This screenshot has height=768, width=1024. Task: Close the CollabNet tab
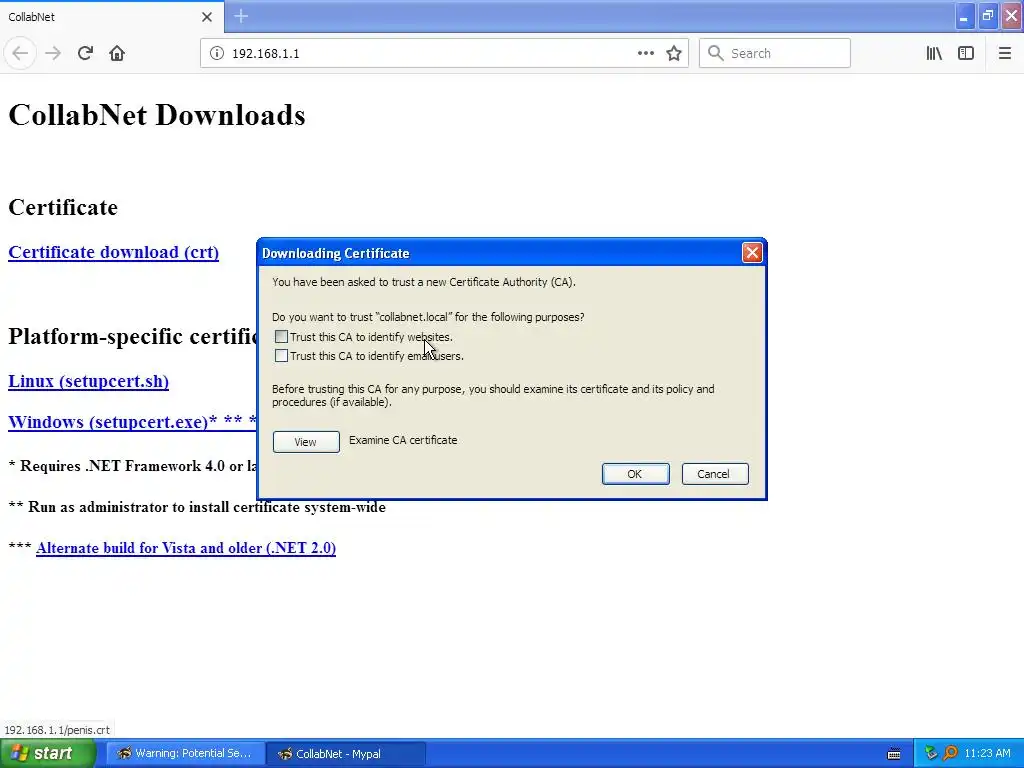[x=207, y=17]
